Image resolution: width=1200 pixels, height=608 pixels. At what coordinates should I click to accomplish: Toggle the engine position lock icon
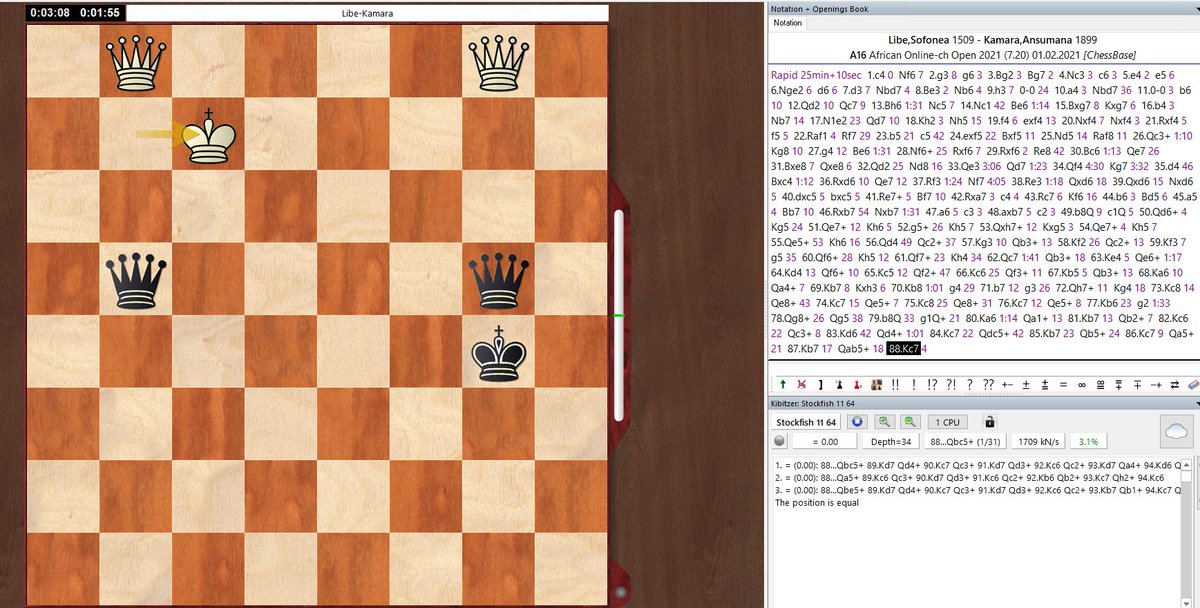(x=990, y=424)
